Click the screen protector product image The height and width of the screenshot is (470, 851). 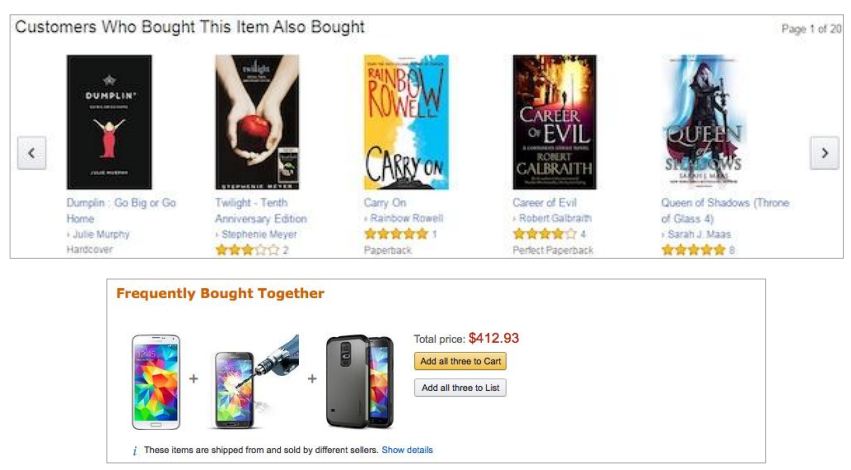[x=254, y=382]
